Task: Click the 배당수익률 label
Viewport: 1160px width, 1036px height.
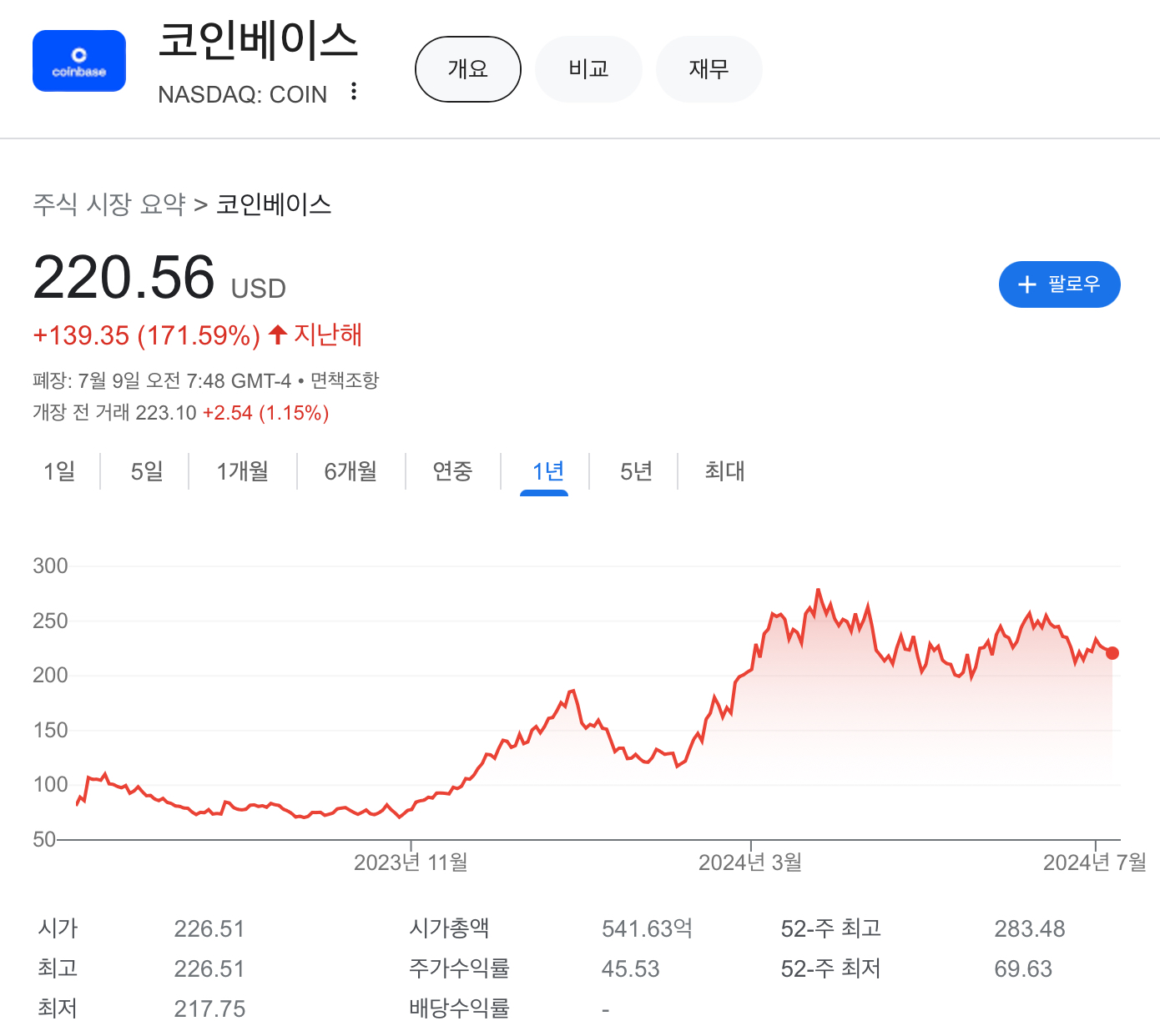Action: coord(459,1008)
